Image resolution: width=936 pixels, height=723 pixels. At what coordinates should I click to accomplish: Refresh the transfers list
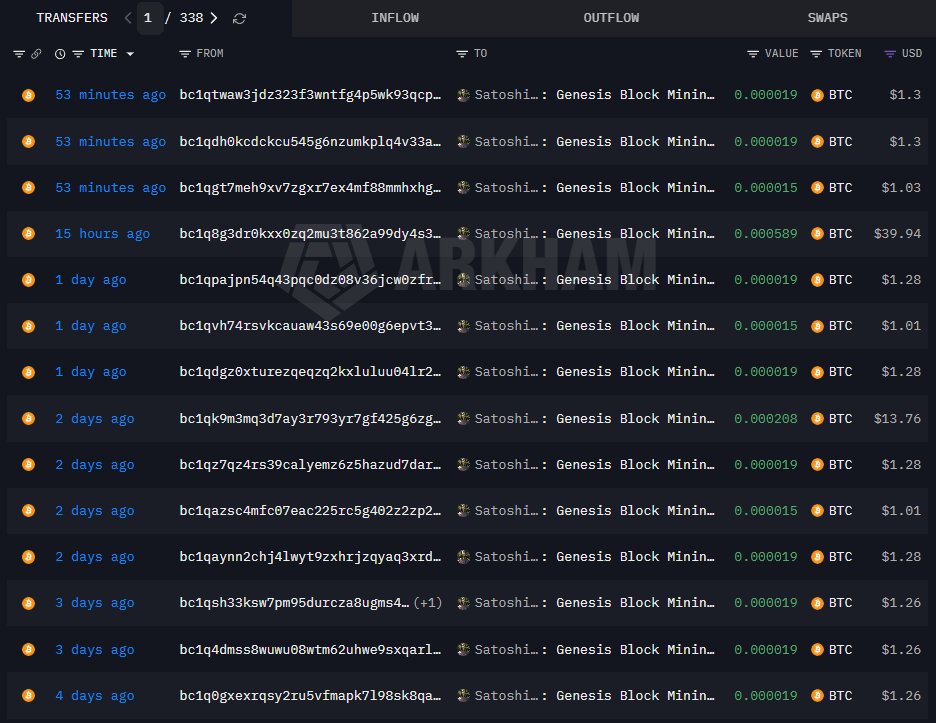coord(239,19)
